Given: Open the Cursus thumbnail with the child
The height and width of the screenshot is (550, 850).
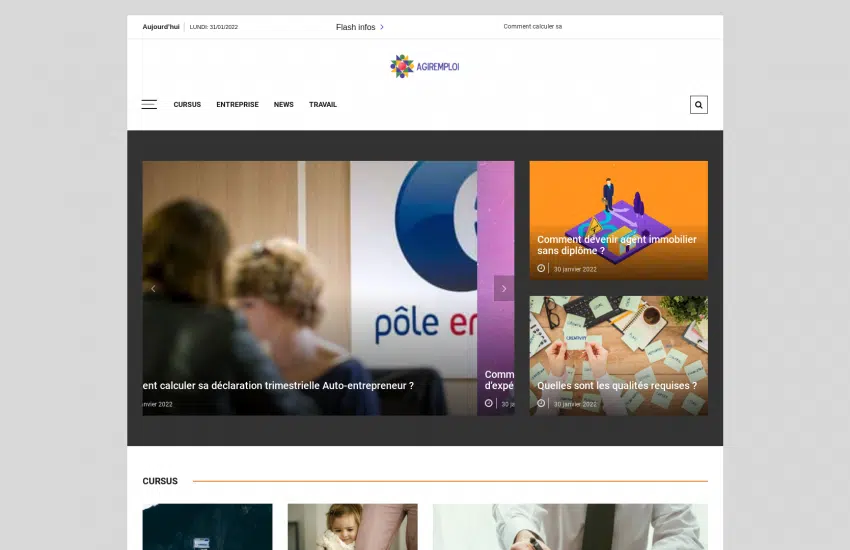Looking at the screenshot, I should pos(352,527).
